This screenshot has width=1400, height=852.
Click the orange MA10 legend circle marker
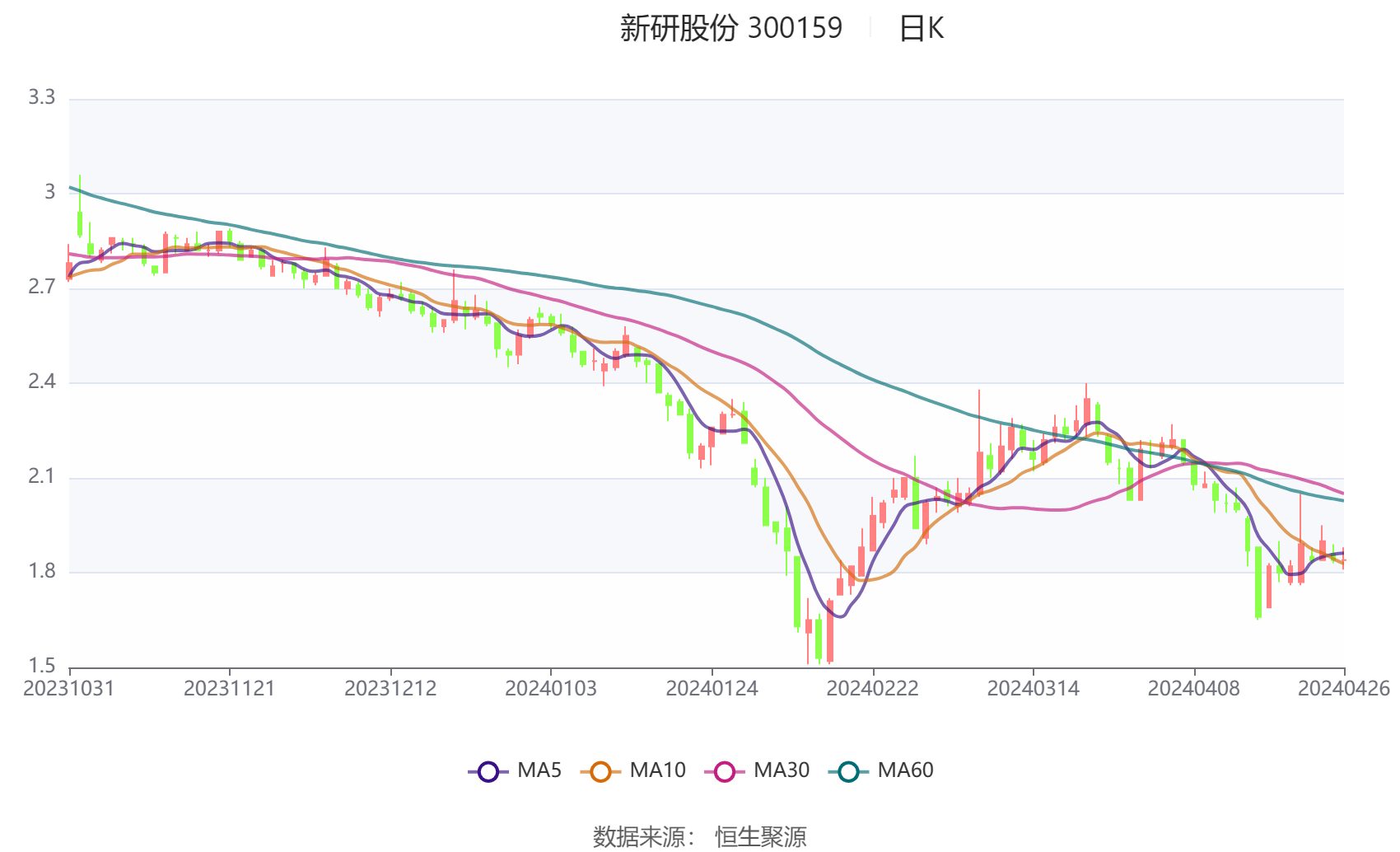coord(600,772)
